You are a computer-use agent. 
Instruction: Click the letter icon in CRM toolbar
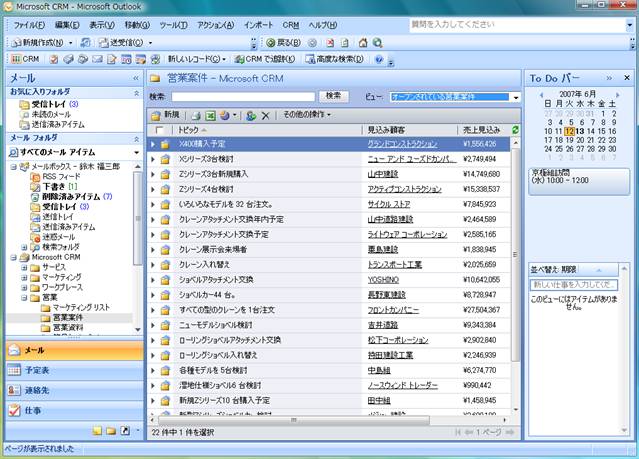click(112, 60)
